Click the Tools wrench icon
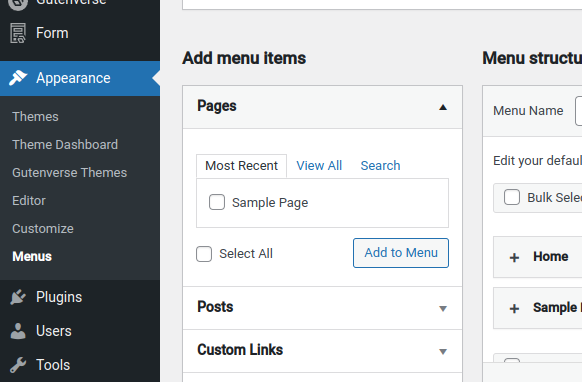The width and height of the screenshot is (582, 382). click(18, 365)
